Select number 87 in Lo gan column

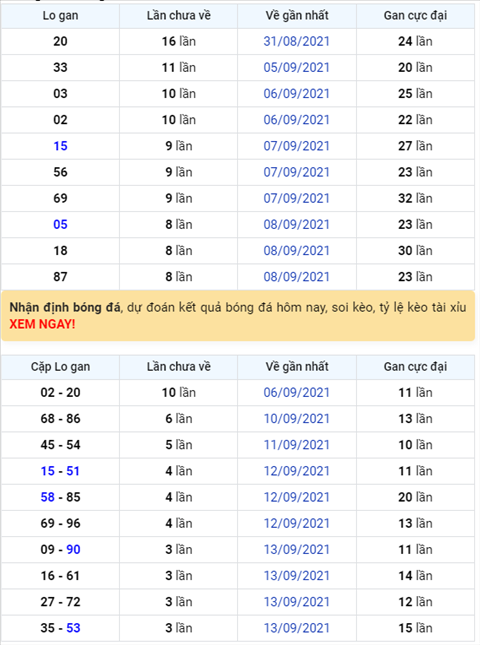click(60, 277)
